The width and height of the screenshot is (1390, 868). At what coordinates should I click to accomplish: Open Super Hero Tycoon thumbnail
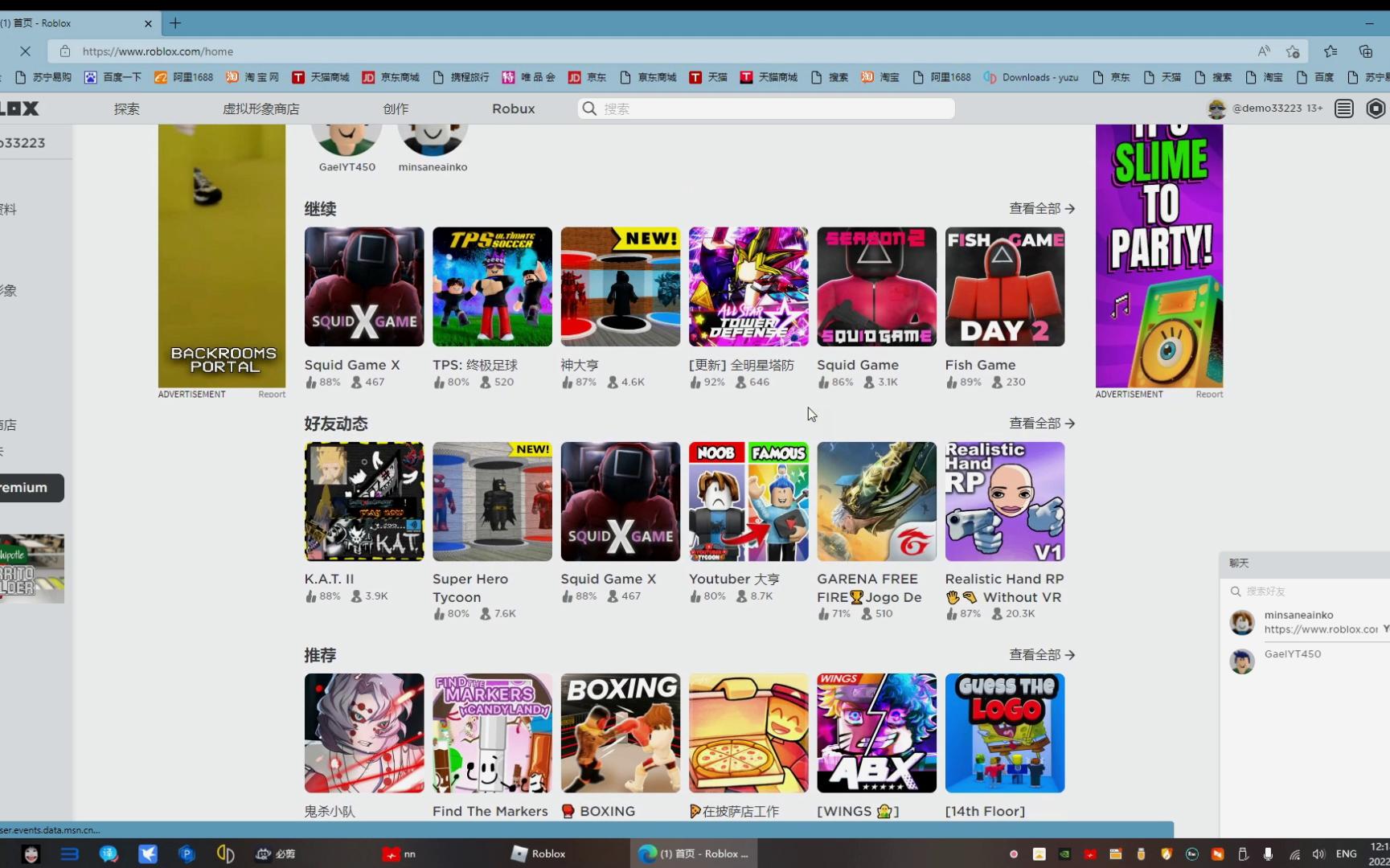tap(492, 502)
